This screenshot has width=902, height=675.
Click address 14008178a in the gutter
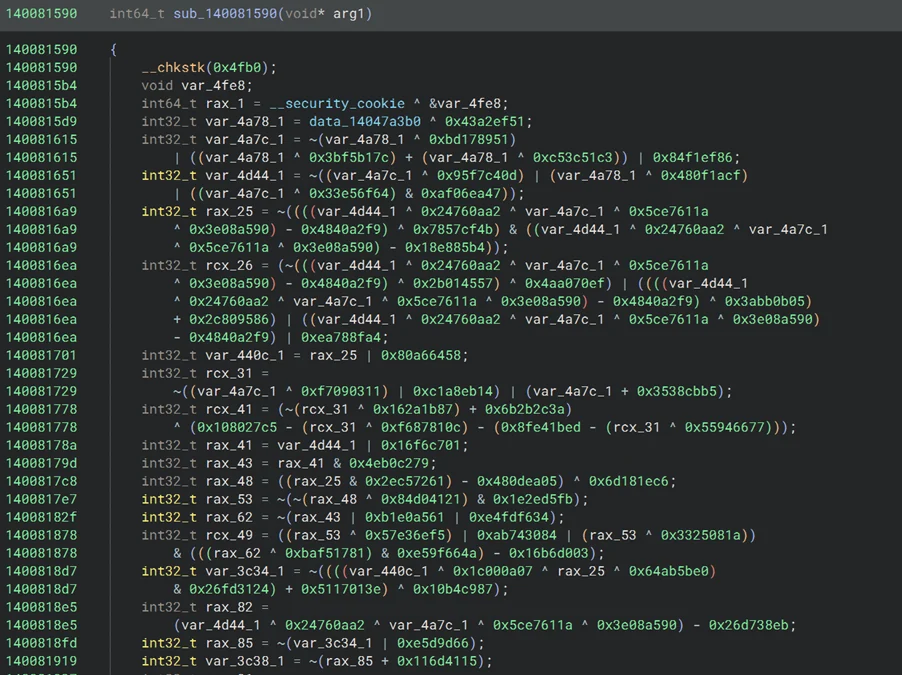click(41, 445)
